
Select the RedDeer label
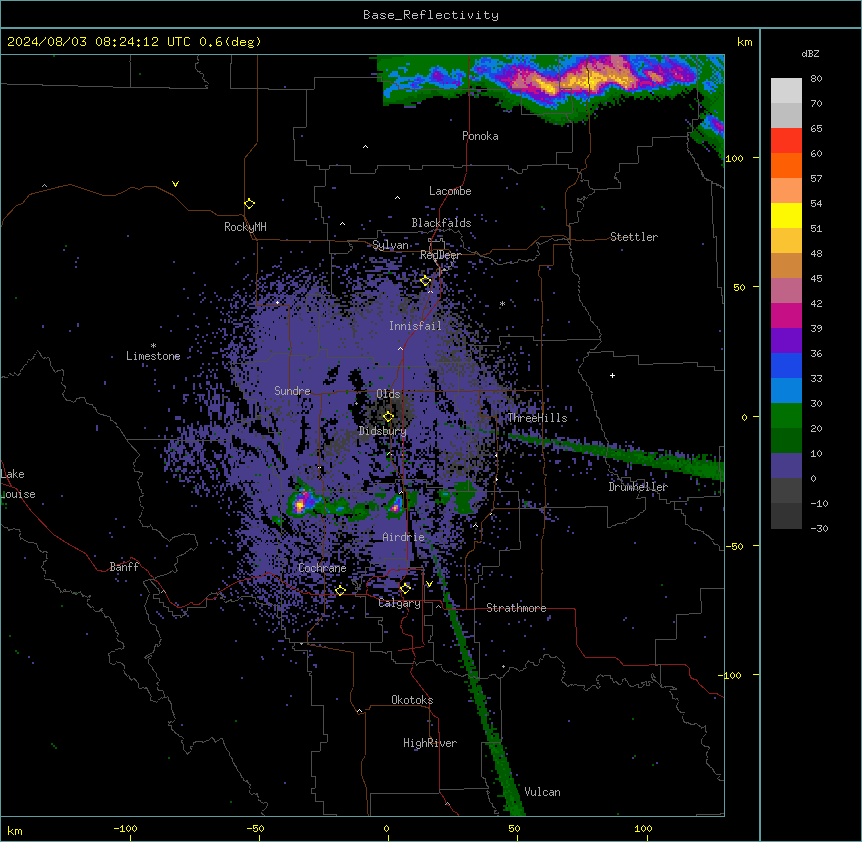440,255
